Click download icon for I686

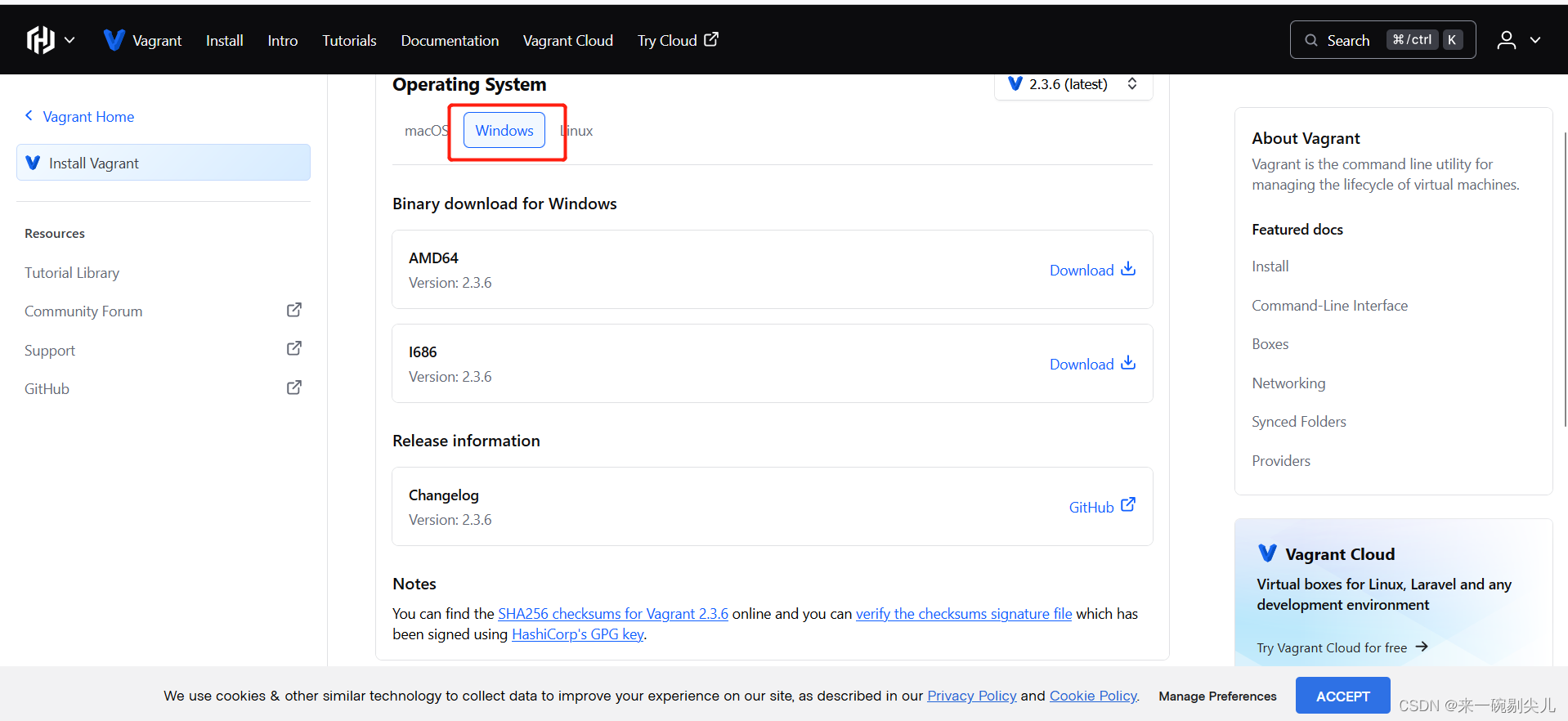click(x=1128, y=363)
